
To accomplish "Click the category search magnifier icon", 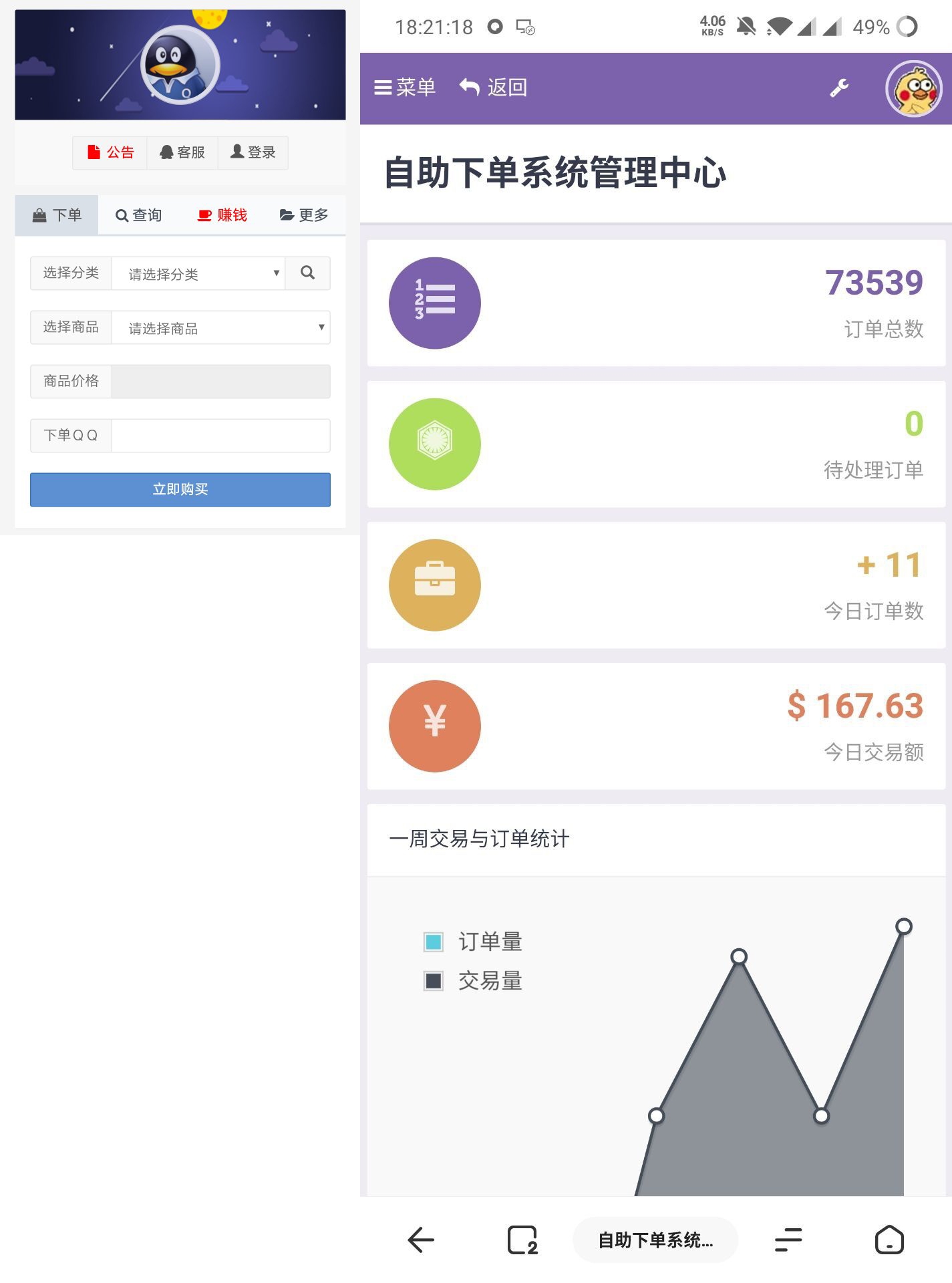I will [x=307, y=273].
